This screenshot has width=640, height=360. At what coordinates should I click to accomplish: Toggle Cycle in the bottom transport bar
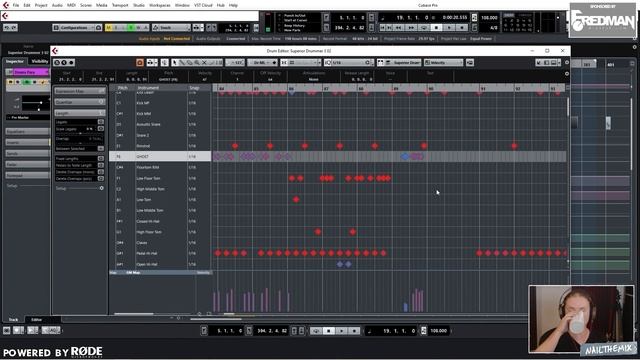(x=316, y=331)
